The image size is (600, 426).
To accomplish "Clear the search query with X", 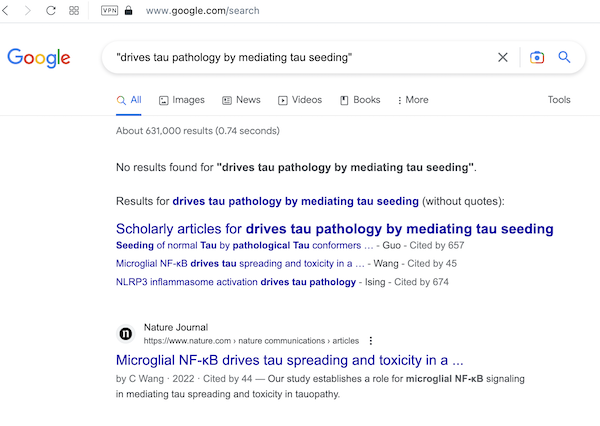I will [503, 57].
